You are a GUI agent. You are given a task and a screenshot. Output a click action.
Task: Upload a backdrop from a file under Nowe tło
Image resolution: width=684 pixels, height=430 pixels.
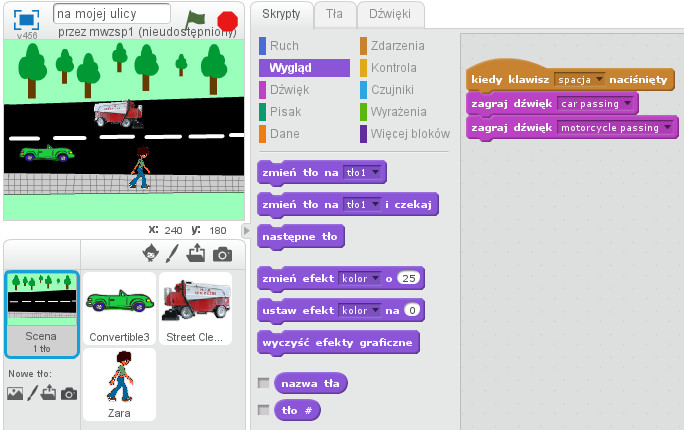tap(48, 392)
